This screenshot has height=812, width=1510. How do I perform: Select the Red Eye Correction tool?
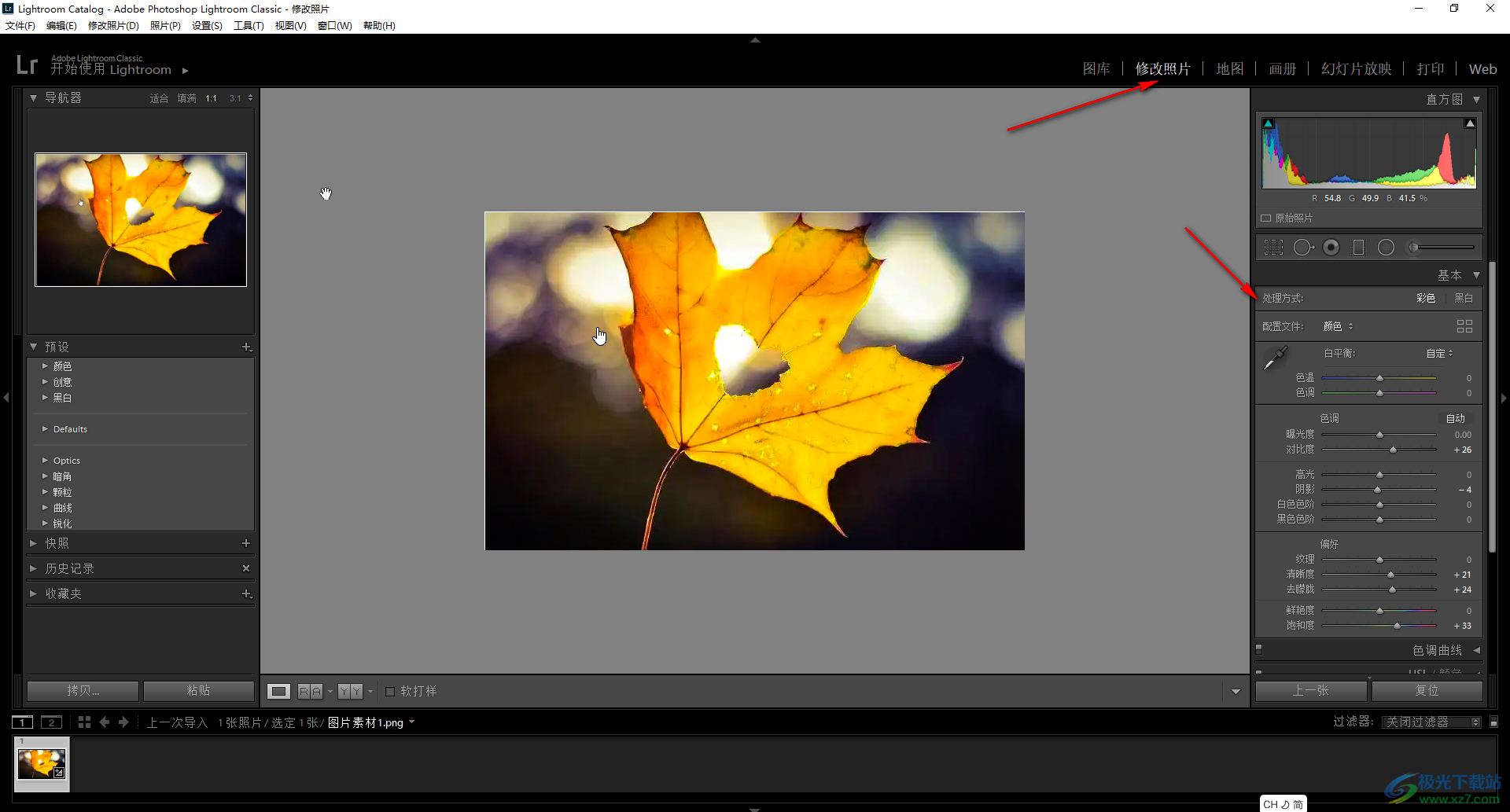coord(1331,248)
